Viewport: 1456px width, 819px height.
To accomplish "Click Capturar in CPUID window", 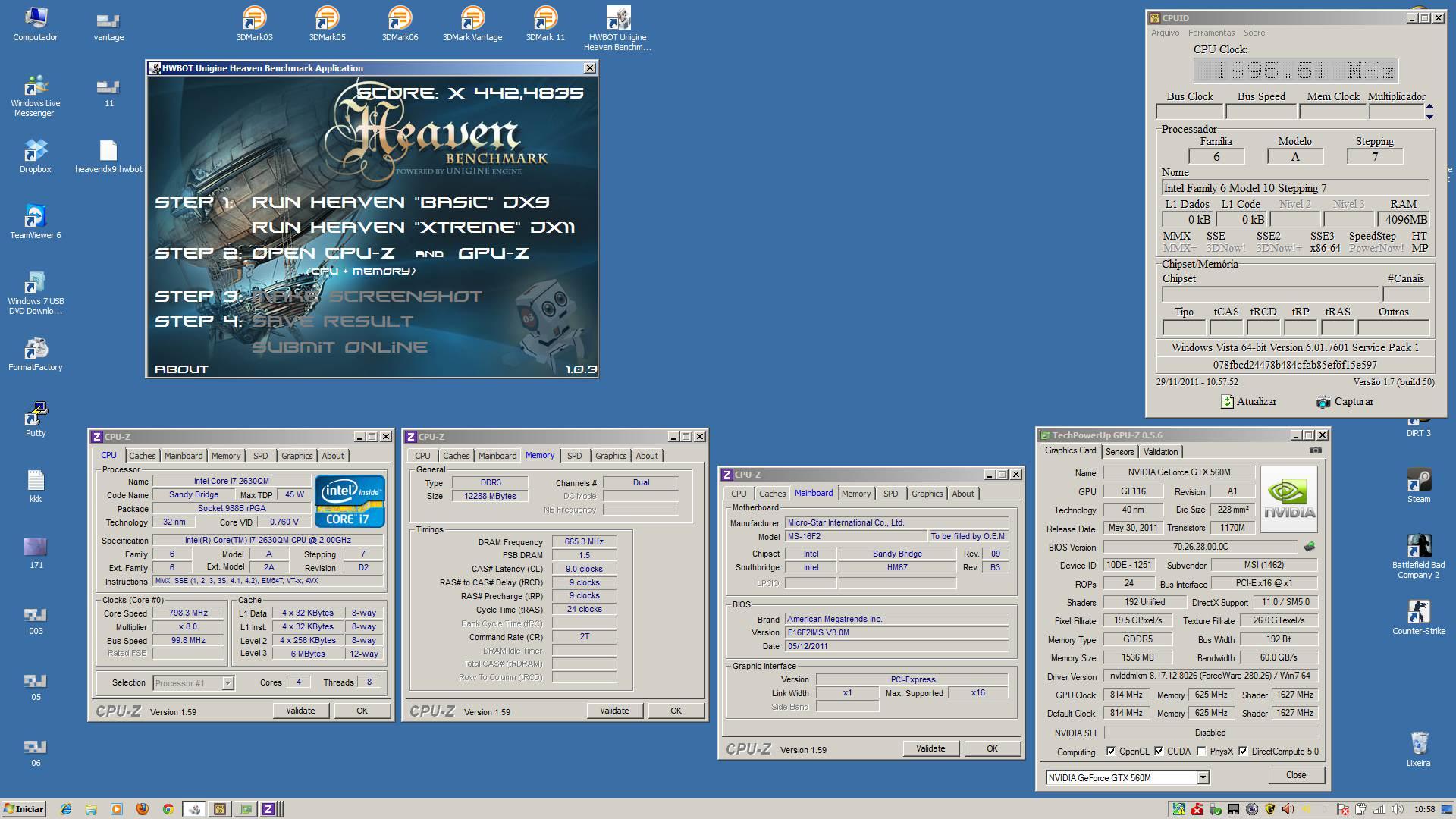I will 1345,401.
